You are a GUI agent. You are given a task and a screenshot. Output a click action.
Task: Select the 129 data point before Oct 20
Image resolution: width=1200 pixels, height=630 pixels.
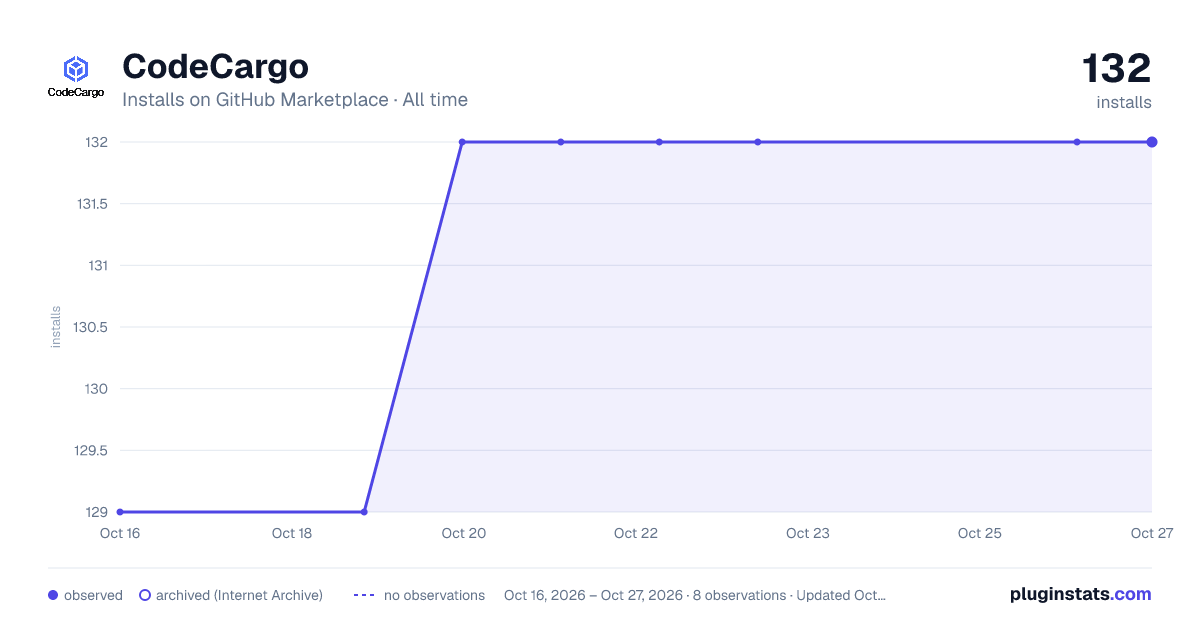coord(364,512)
